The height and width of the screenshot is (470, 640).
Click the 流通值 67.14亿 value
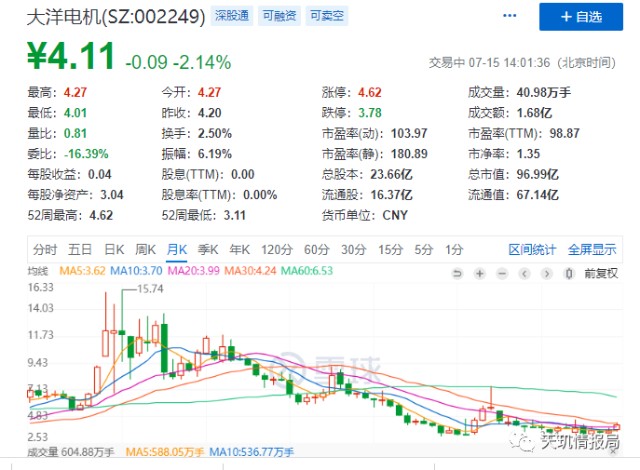538,195
